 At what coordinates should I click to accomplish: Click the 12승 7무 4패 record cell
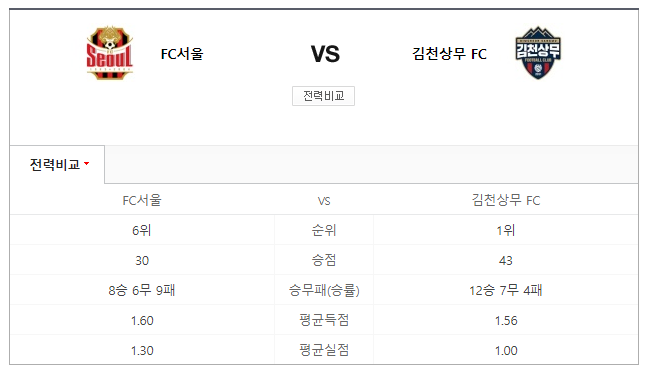(506, 290)
